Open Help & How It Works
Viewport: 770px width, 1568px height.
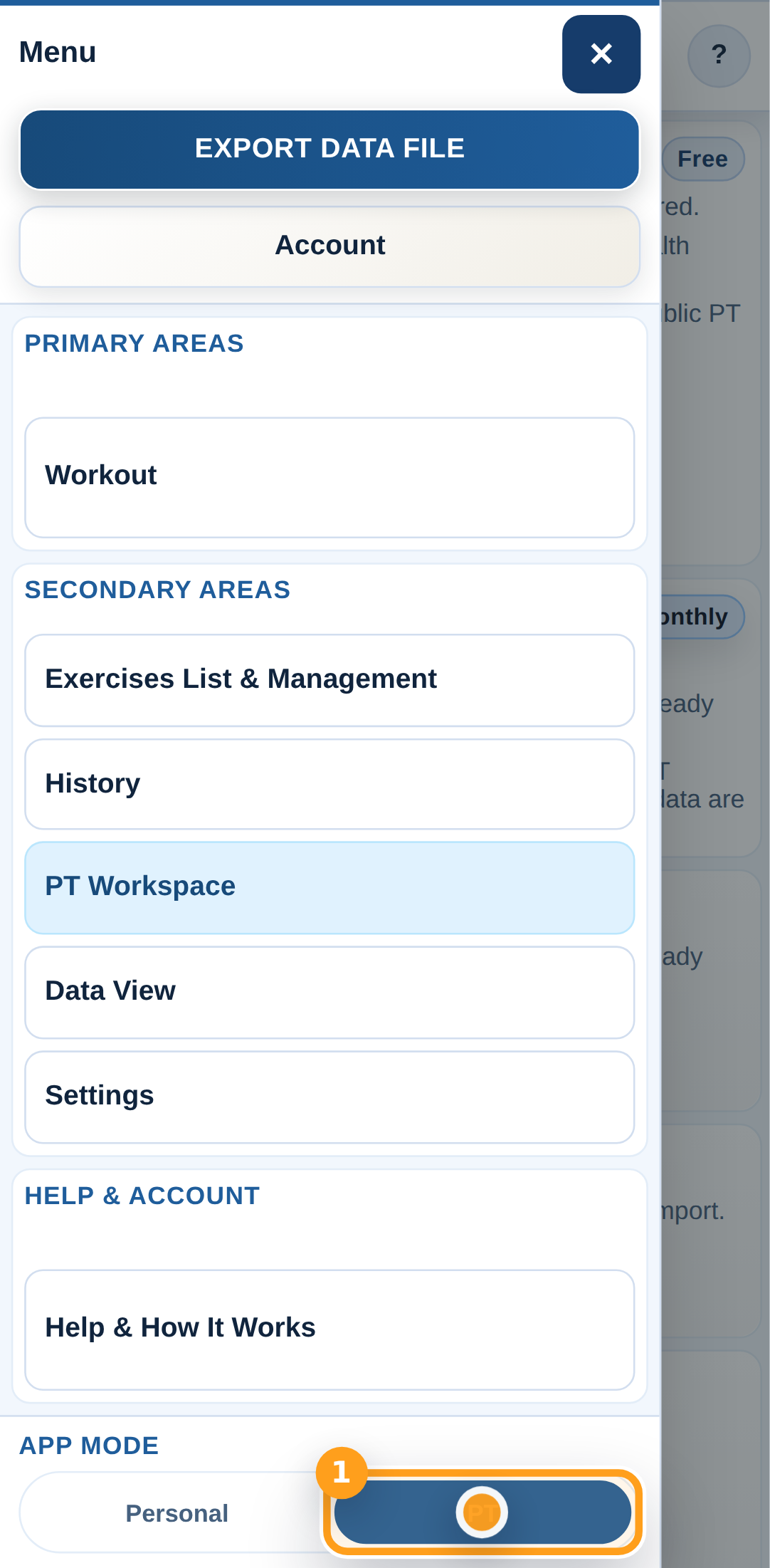(x=329, y=1329)
